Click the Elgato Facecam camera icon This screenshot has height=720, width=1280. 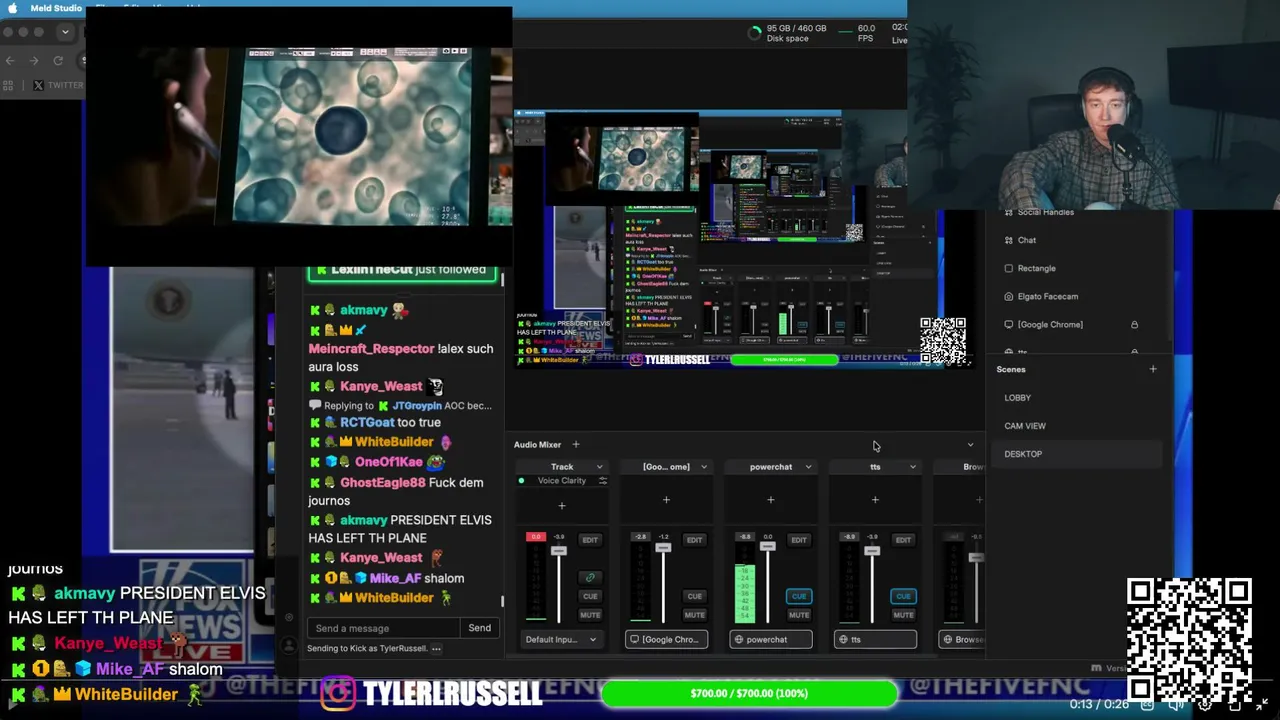[1008, 296]
